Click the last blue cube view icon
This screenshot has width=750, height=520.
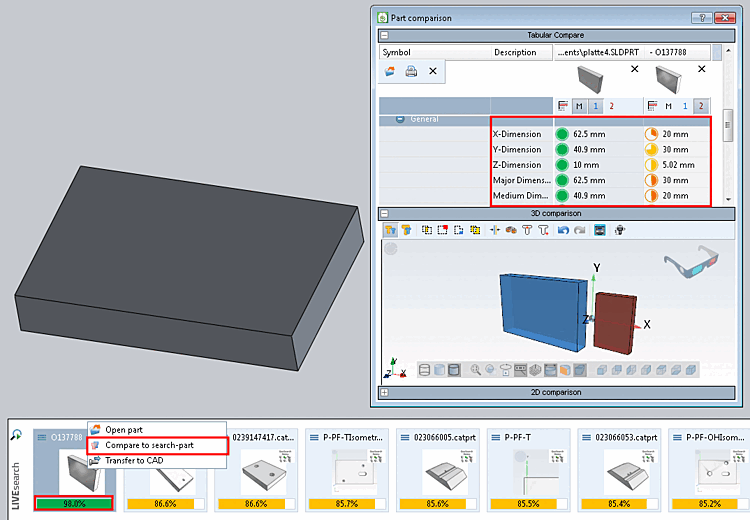pyautogui.click(x=690, y=370)
